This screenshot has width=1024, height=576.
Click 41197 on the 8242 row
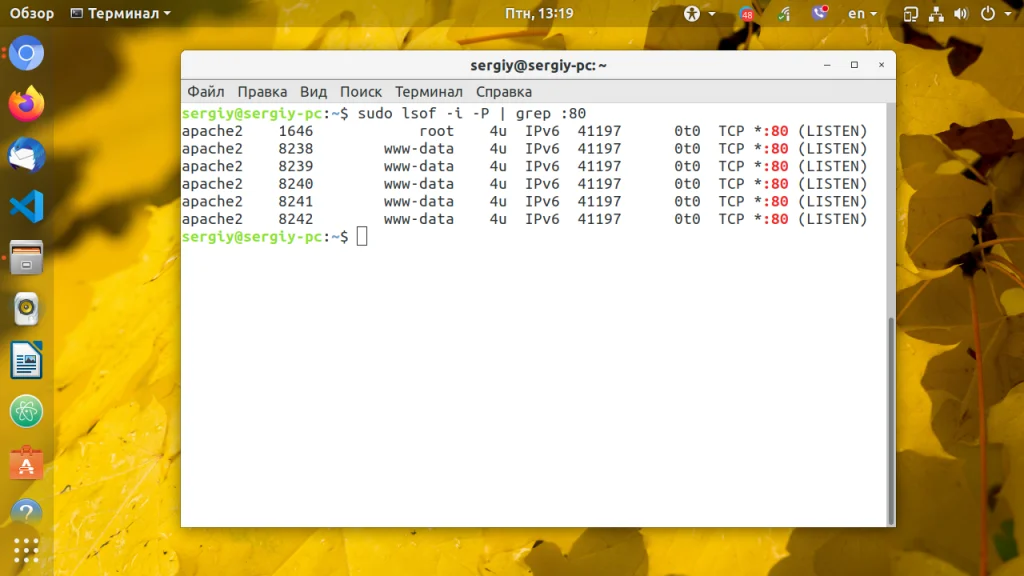tap(599, 219)
